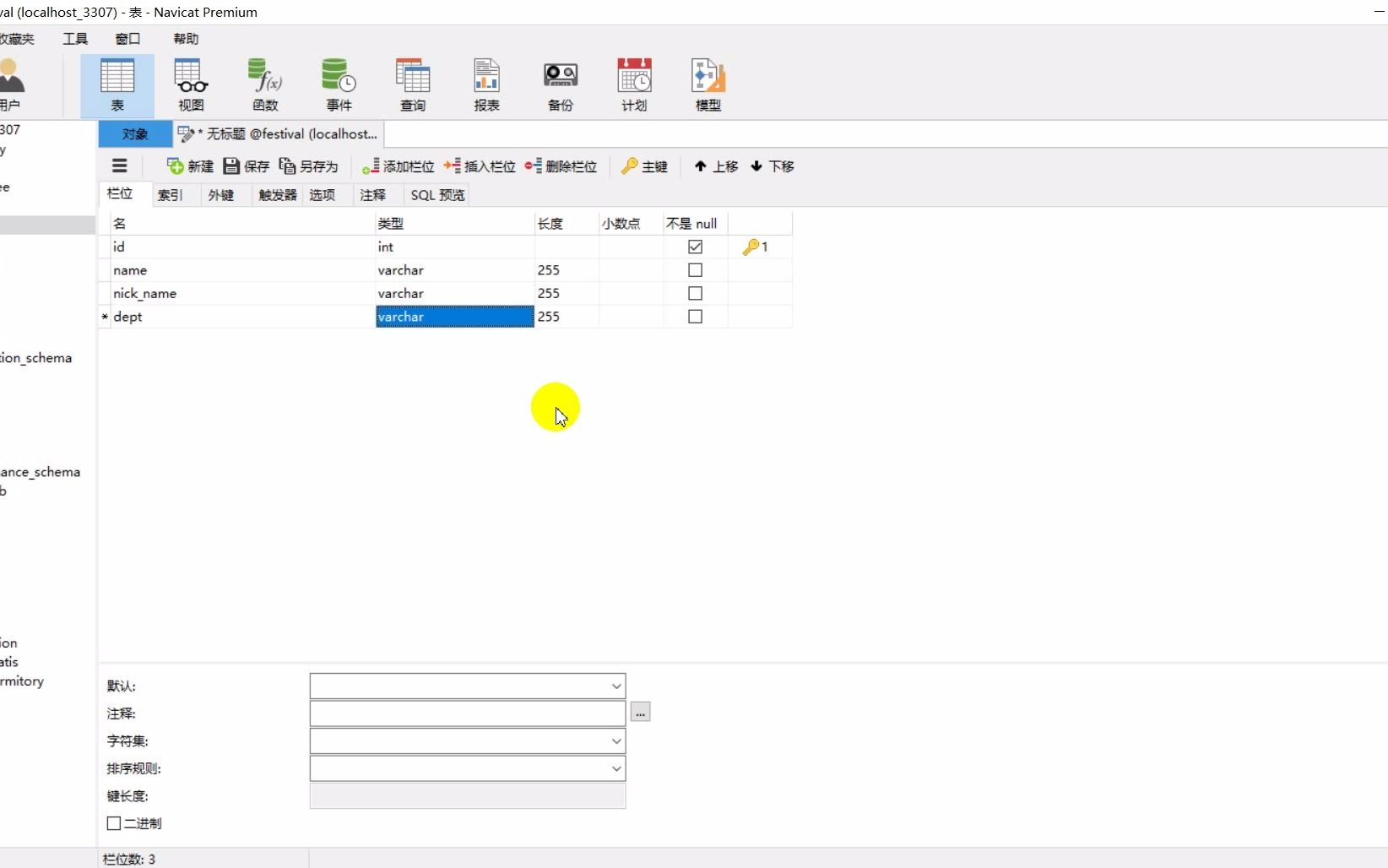Open the 窗口 (Window) menu
Viewport: 1388px width, 868px height.
[x=127, y=39]
